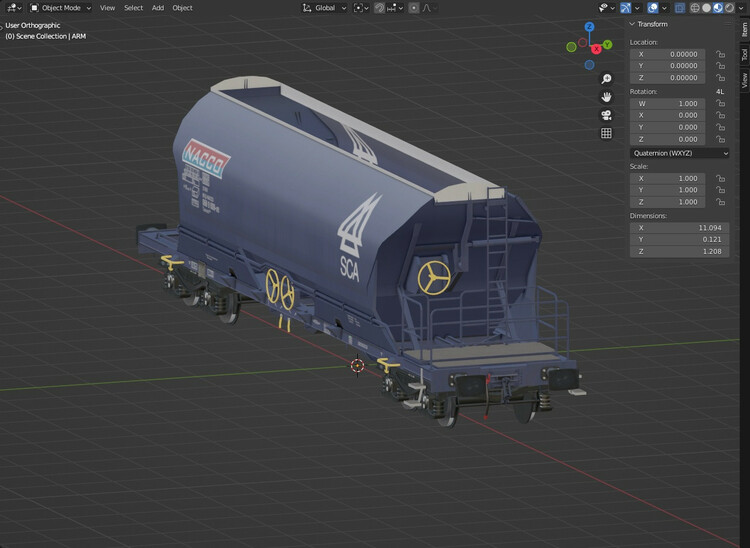The width and height of the screenshot is (750, 548).
Task: Toggle the snap magnet icon
Action: 379,8
